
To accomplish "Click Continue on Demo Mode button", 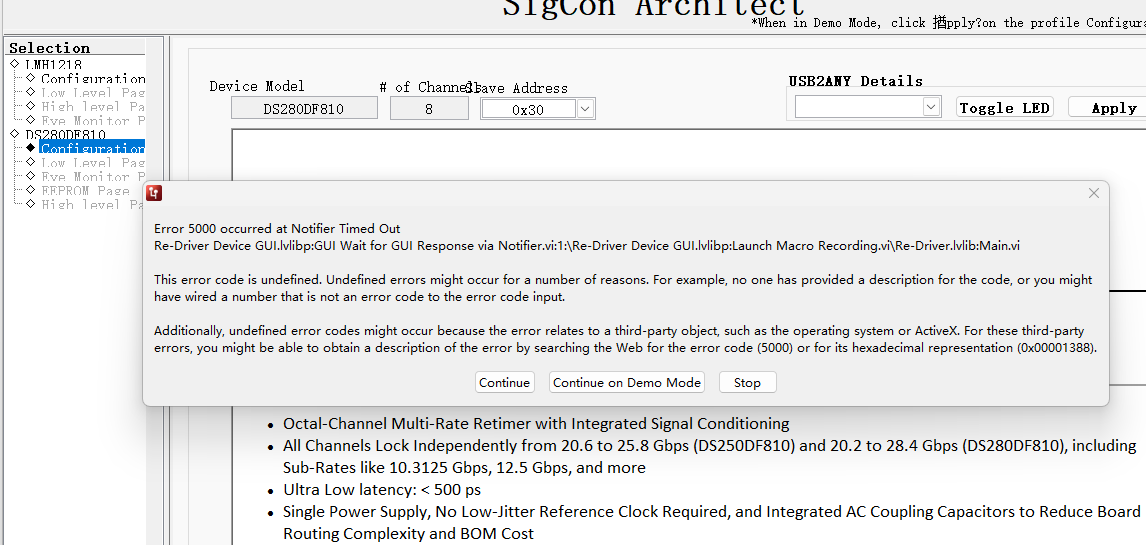I will 627,382.
